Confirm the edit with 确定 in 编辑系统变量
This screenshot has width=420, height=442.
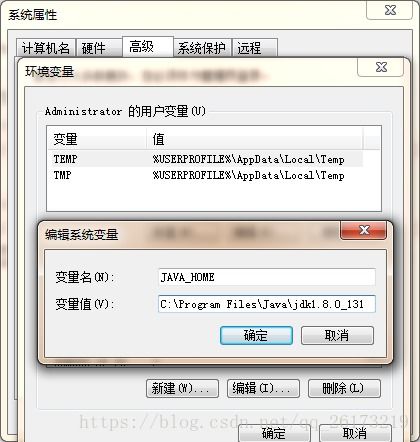click(256, 335)
